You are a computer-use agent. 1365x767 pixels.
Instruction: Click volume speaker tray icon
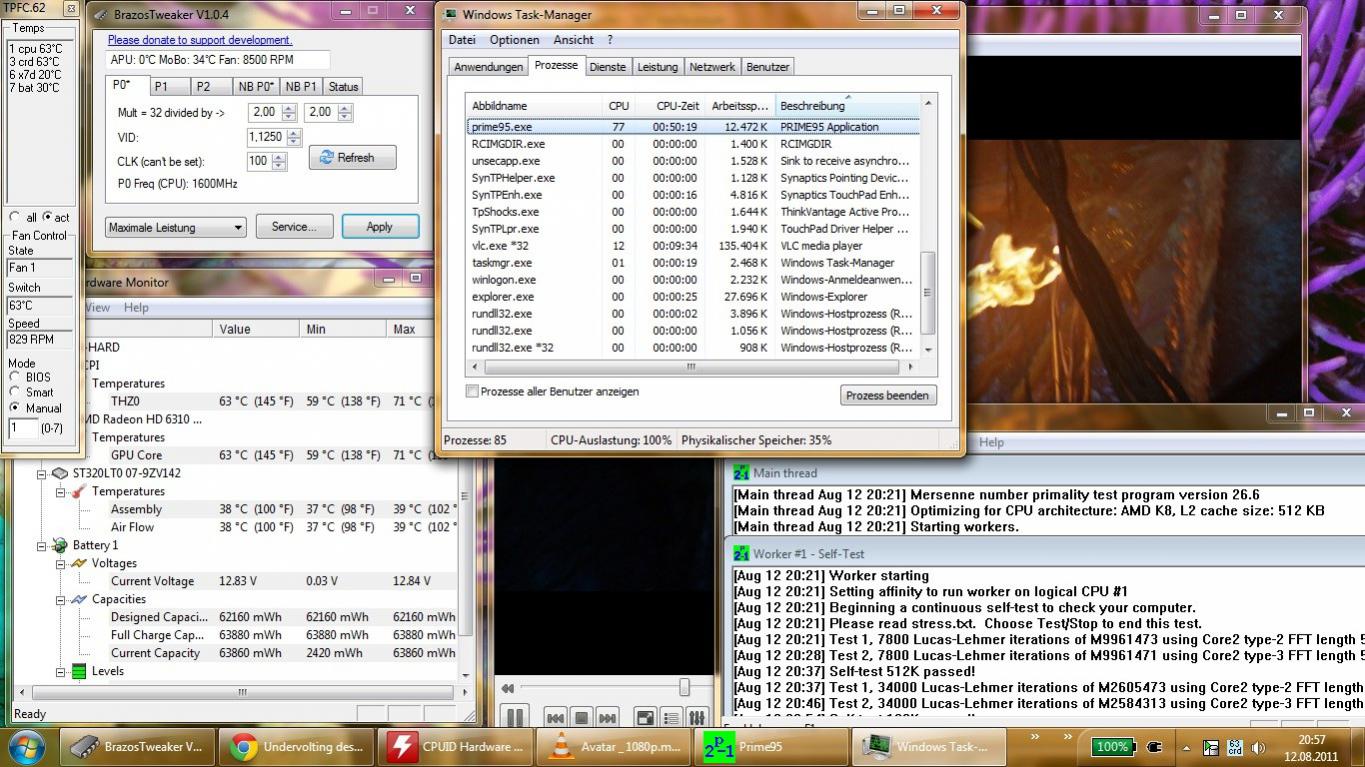pyautogui.click(x=1259, y=747)
